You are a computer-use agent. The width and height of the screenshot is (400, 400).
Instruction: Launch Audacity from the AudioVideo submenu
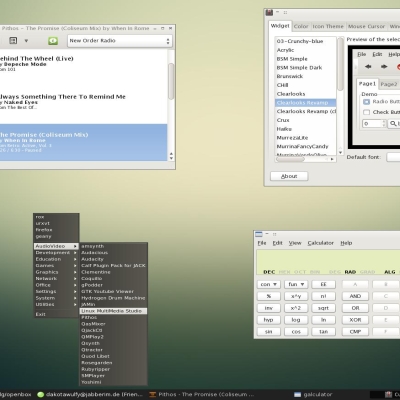click(x=113, y=259)
